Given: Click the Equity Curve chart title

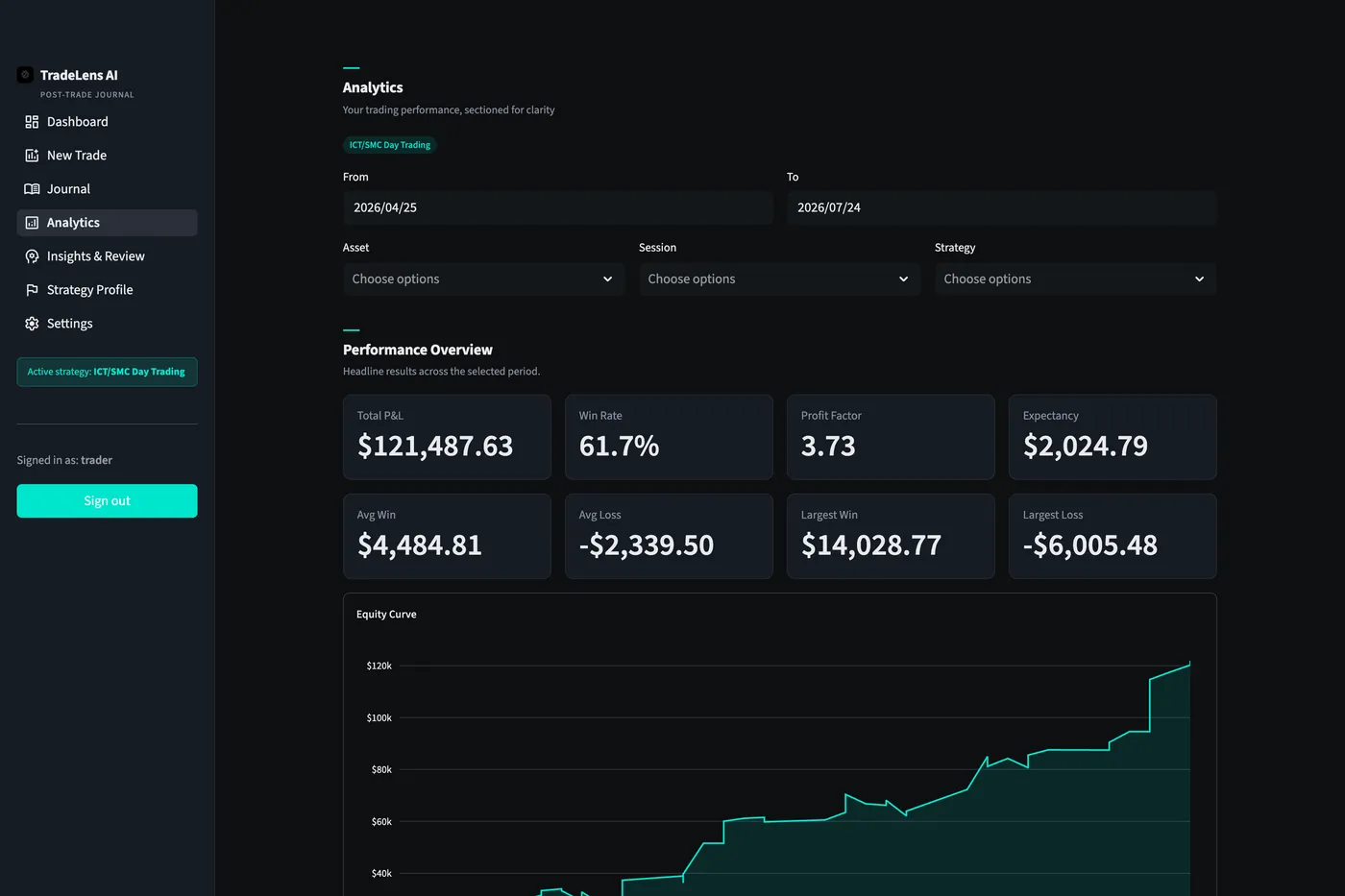Looking at the screenshot, I should [386, 615].
